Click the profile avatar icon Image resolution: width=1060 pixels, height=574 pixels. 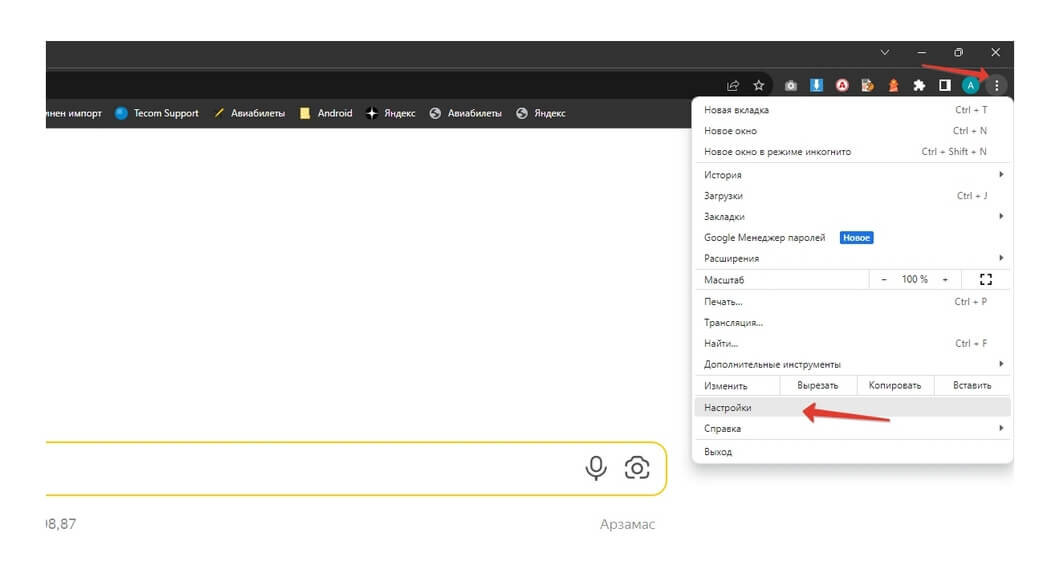(971, 86)
